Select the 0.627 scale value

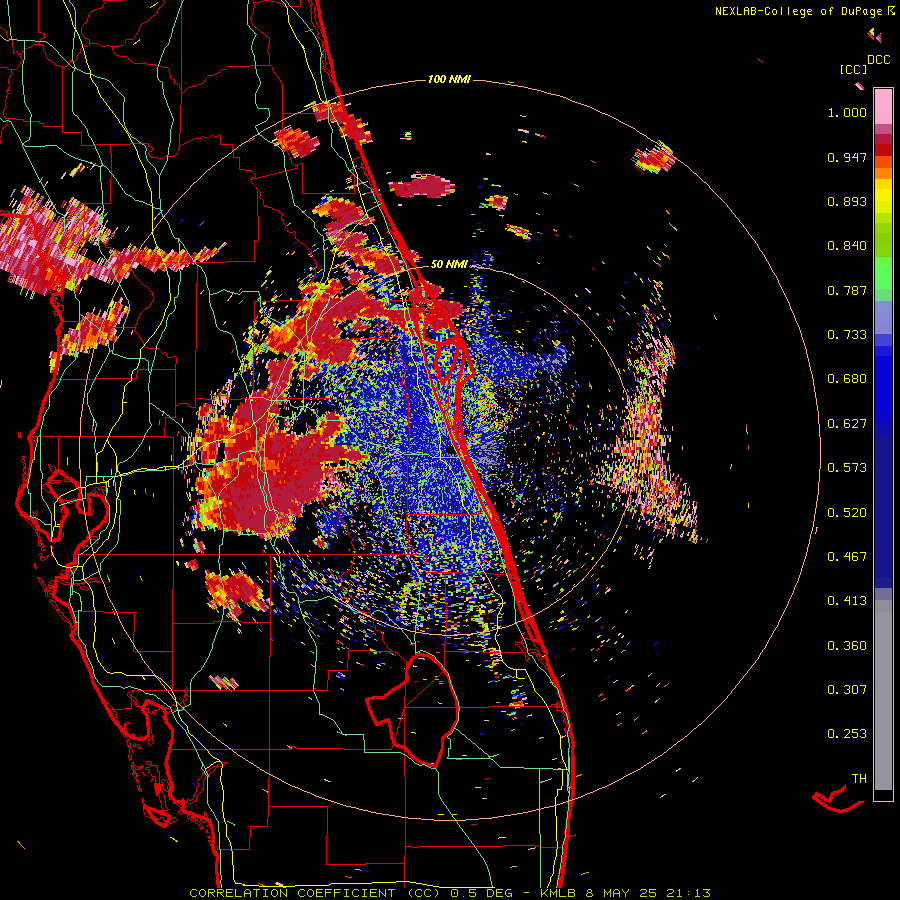point(847,424)
